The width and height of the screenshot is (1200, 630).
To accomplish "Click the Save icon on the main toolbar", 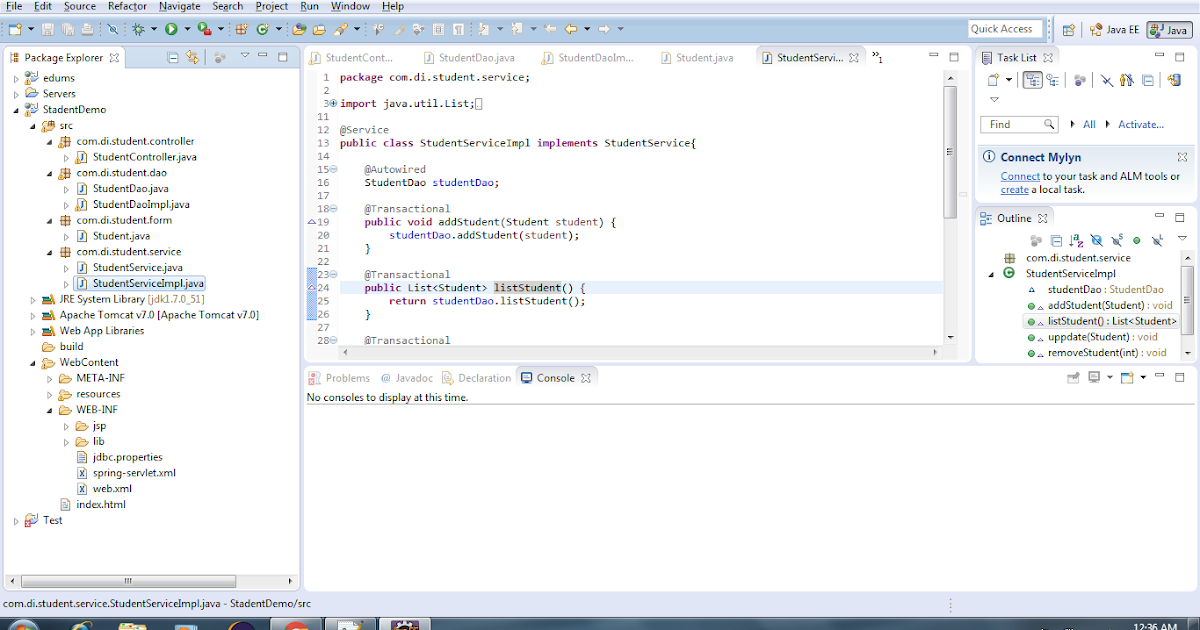I will [47, 29].
